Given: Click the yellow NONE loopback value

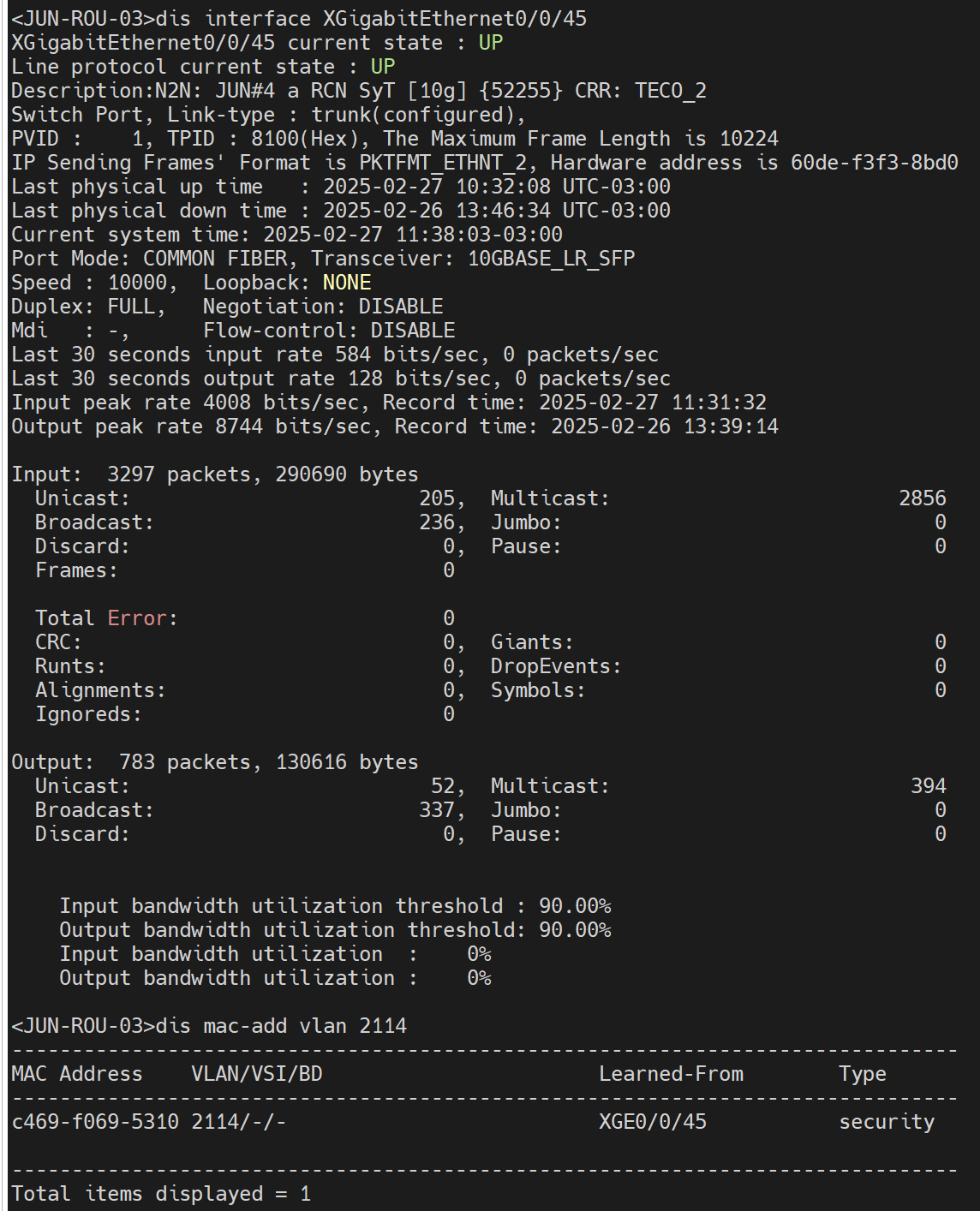Looking at the screenshot, I should coord(347,283).
